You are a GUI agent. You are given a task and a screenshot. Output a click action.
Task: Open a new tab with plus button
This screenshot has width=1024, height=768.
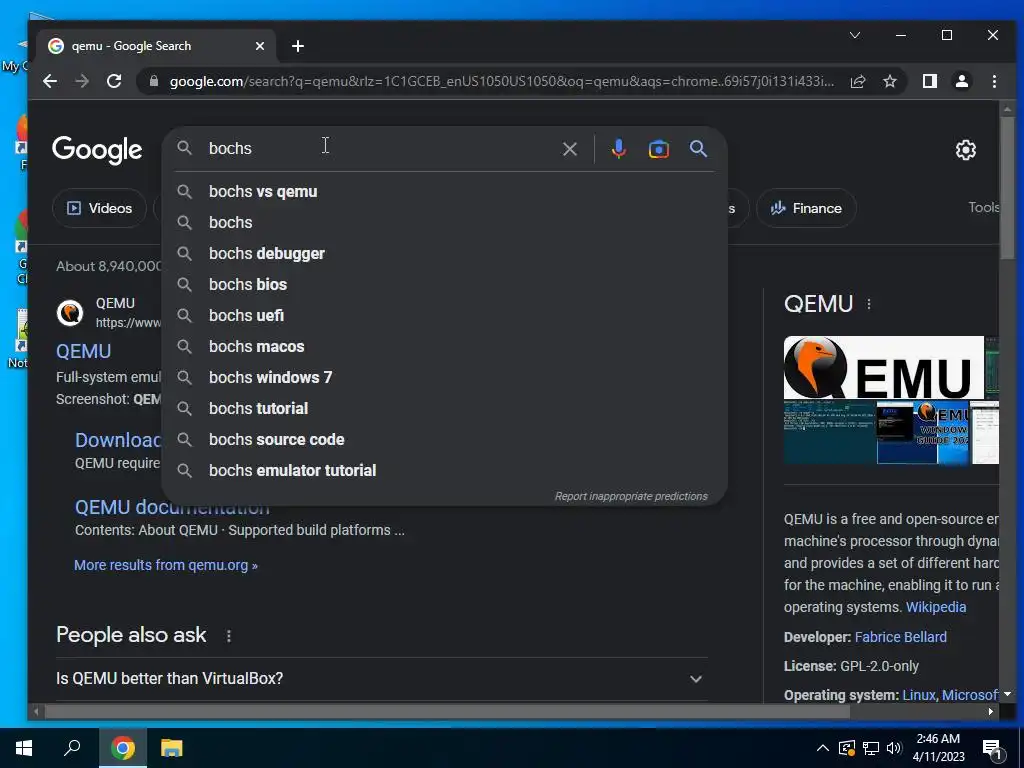298,46
